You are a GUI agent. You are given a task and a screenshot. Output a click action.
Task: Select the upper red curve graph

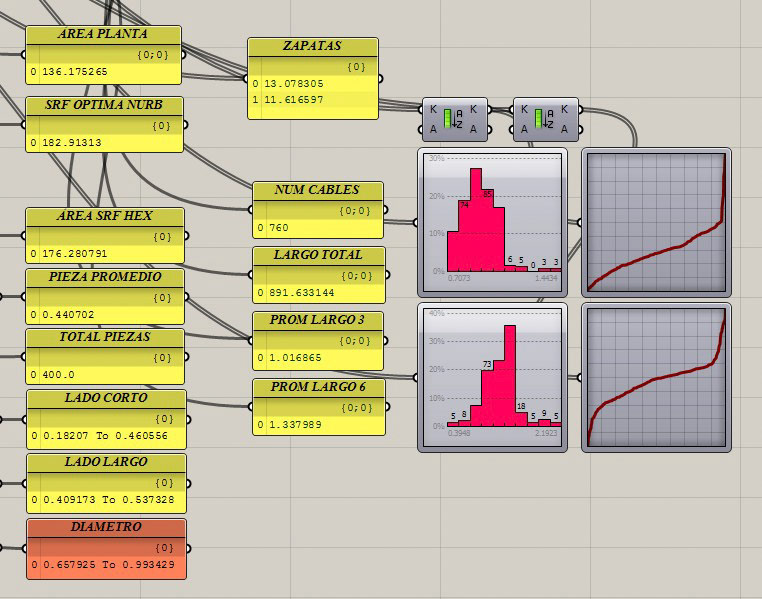(x=657, y=222)
